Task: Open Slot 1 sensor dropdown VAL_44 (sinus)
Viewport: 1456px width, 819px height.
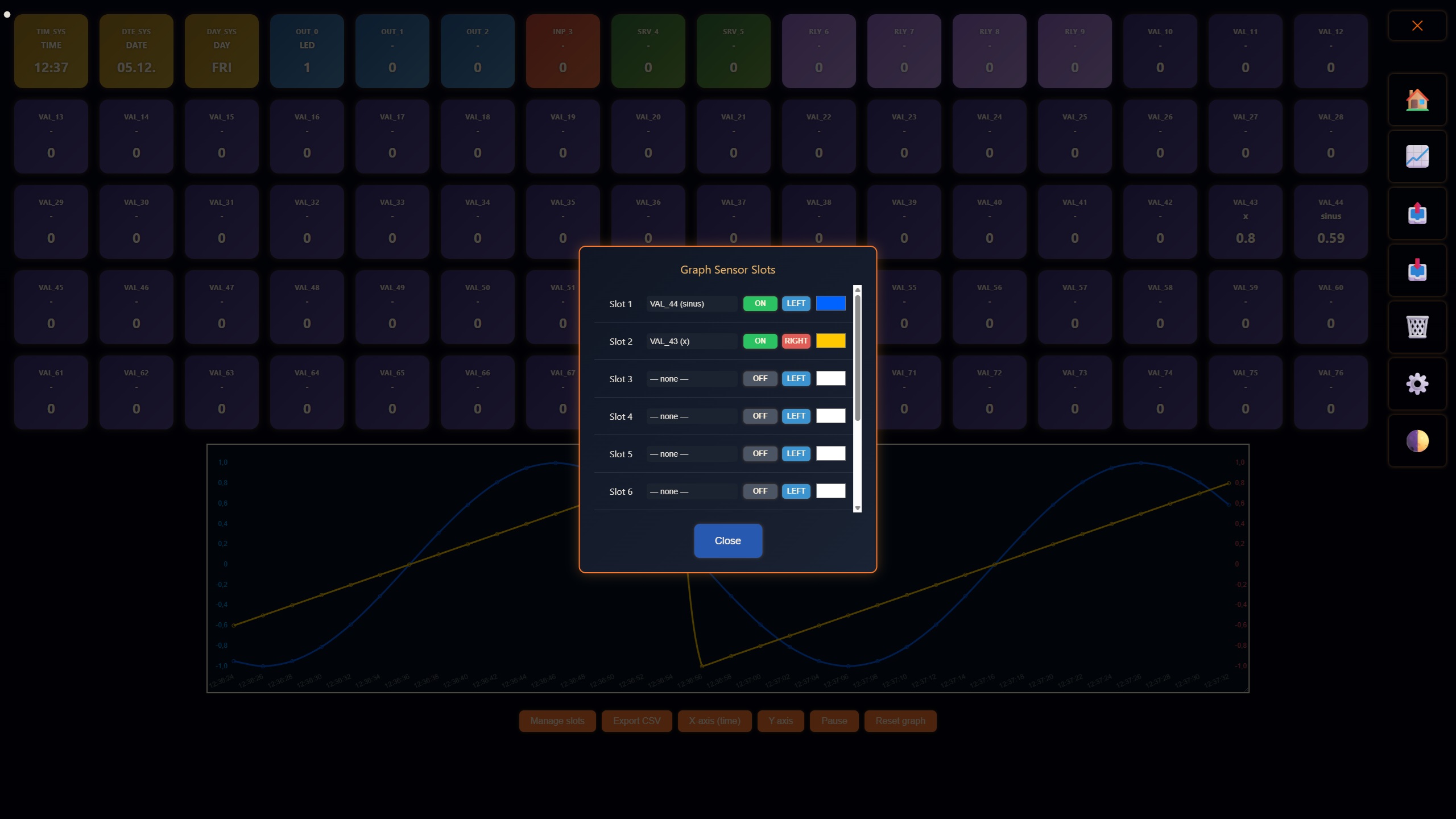Action: tap(691, 304)
